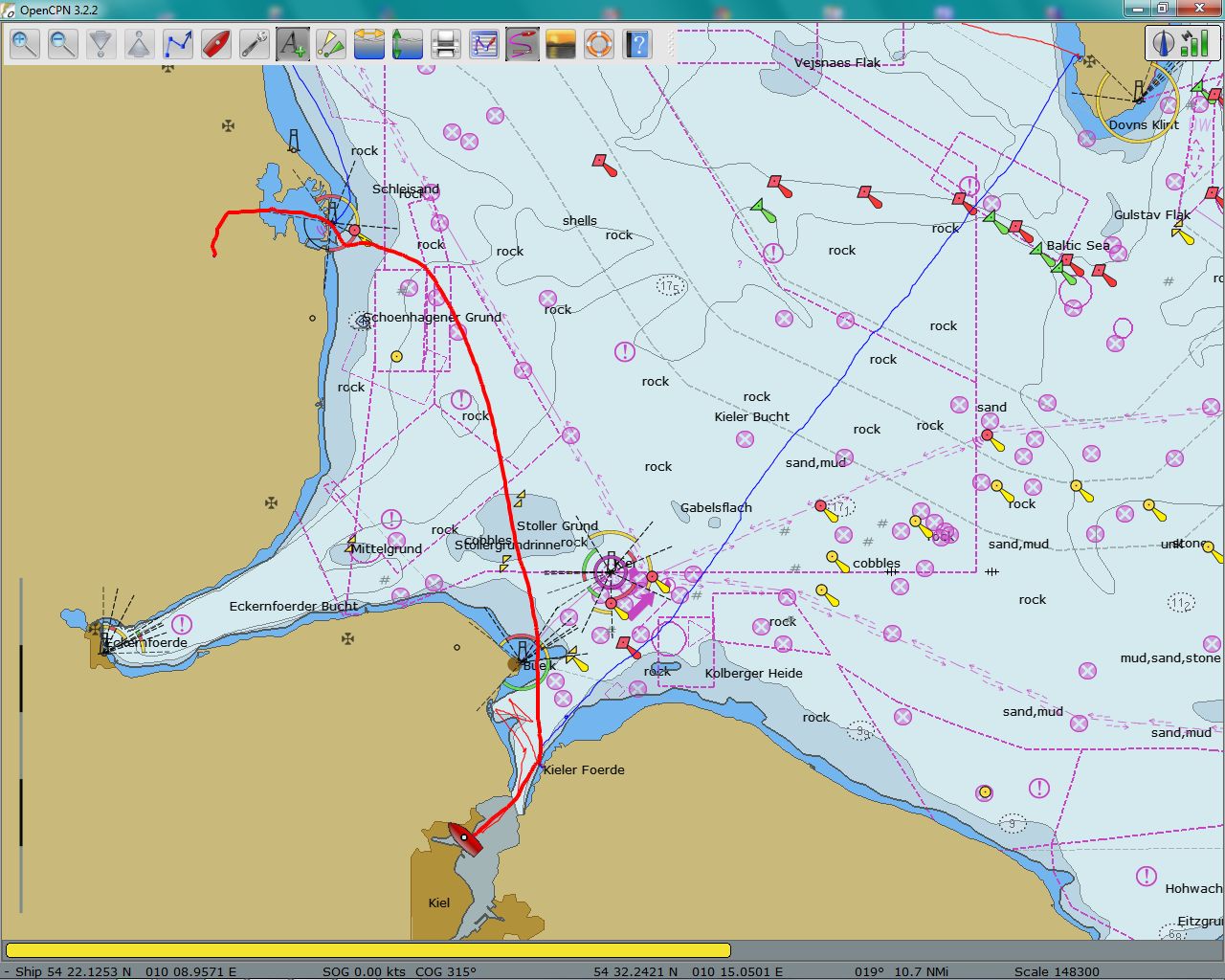
Task: Toggle the currents overlay
Action: tap(369, 44)
